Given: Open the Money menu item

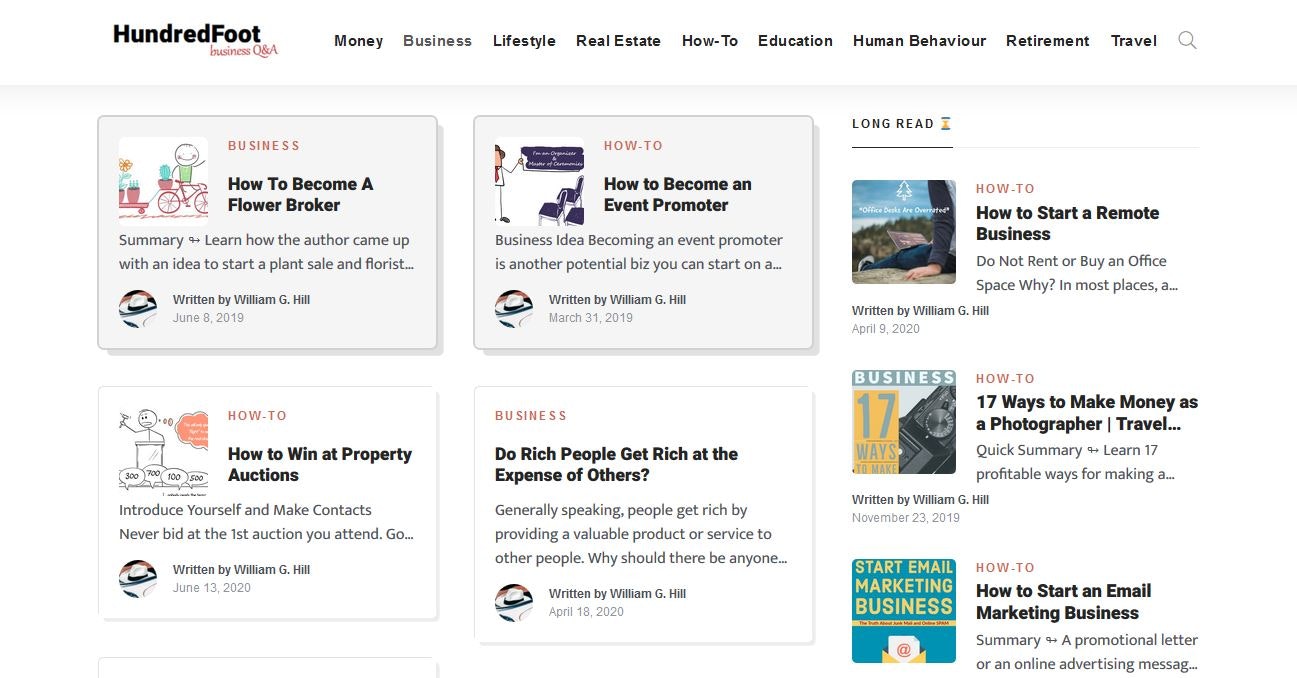Looking at the screenshot, I should coord(358,41).
